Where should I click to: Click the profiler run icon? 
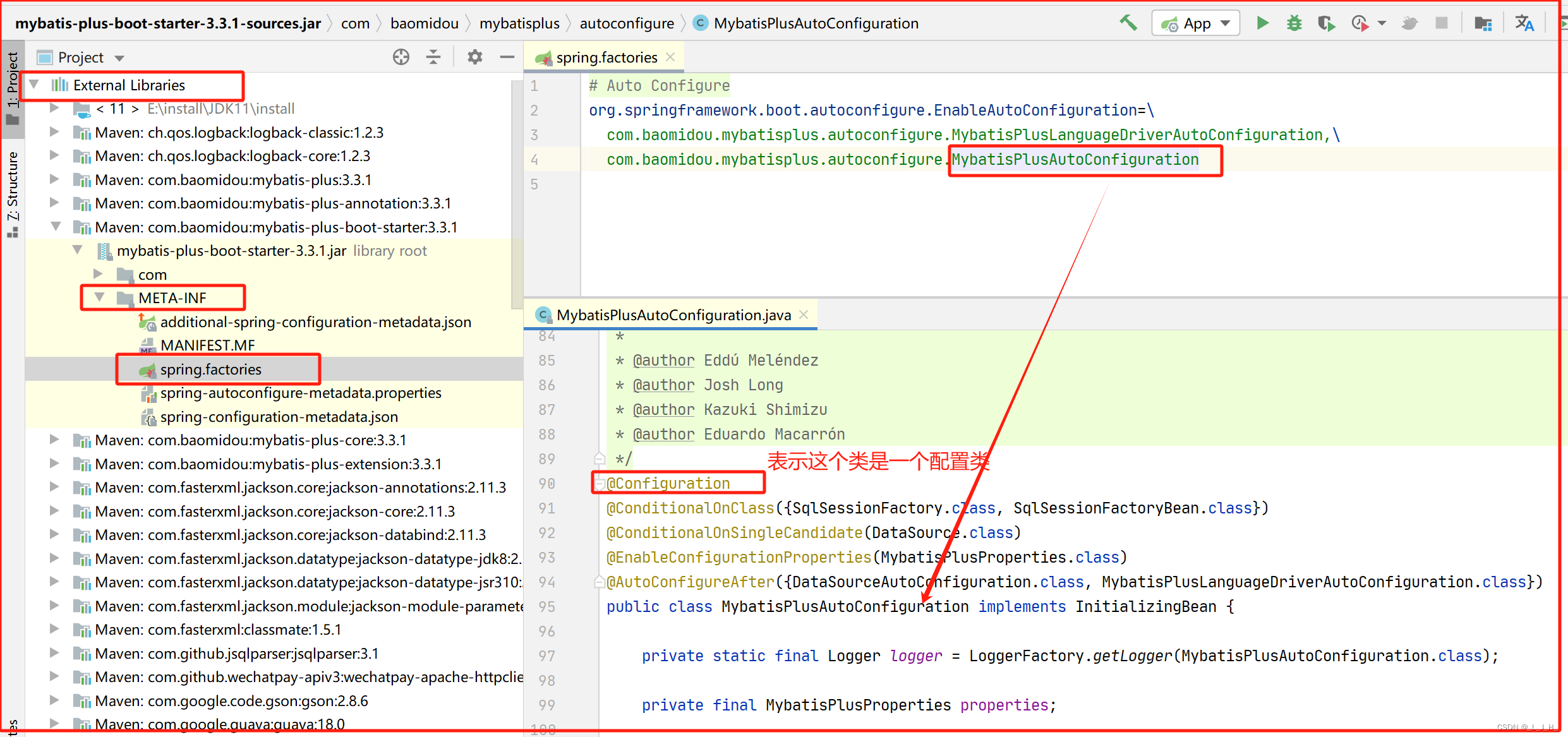point(1360,23)
